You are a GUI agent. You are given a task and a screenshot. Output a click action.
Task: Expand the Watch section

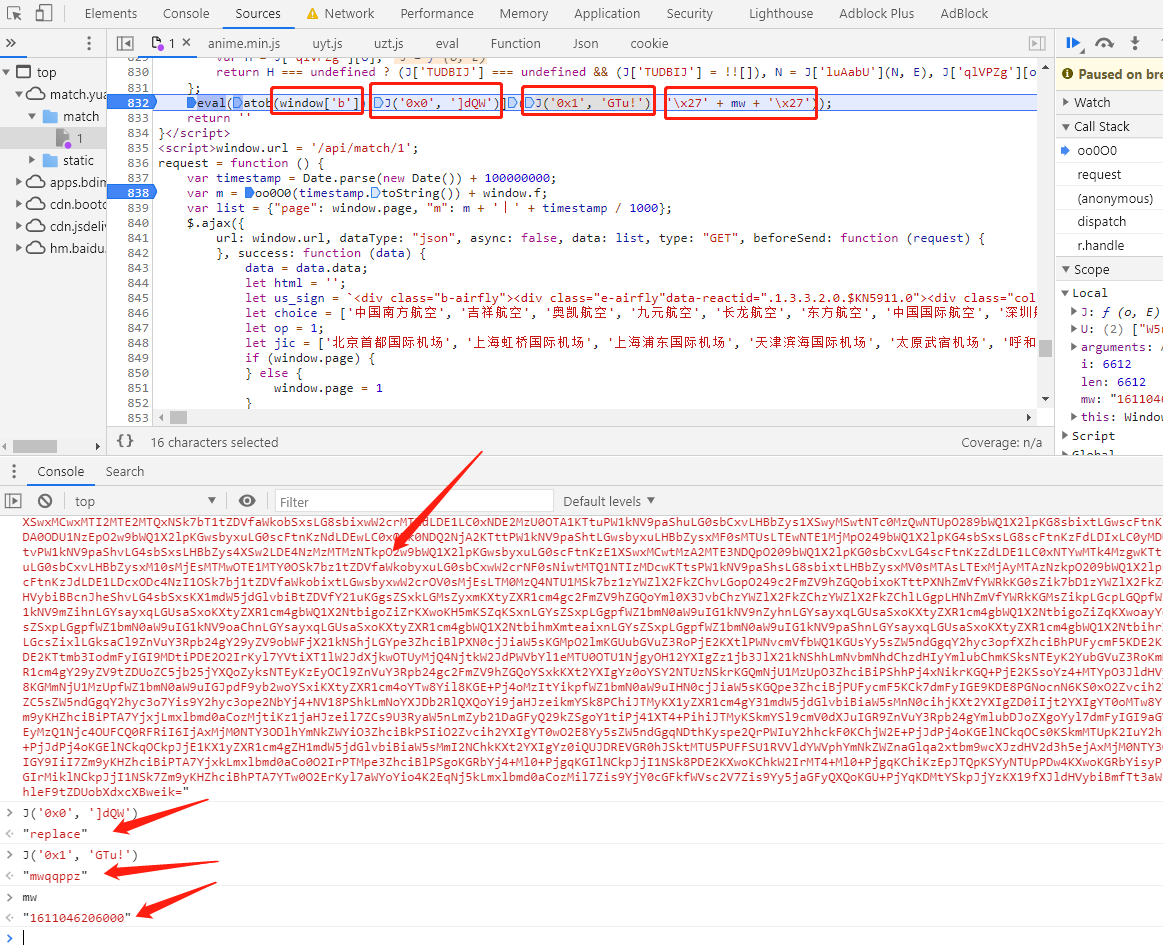point(1091,102)
